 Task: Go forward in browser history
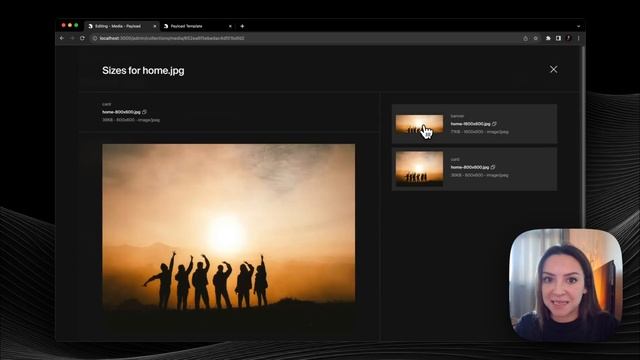[x=72, y=38]
